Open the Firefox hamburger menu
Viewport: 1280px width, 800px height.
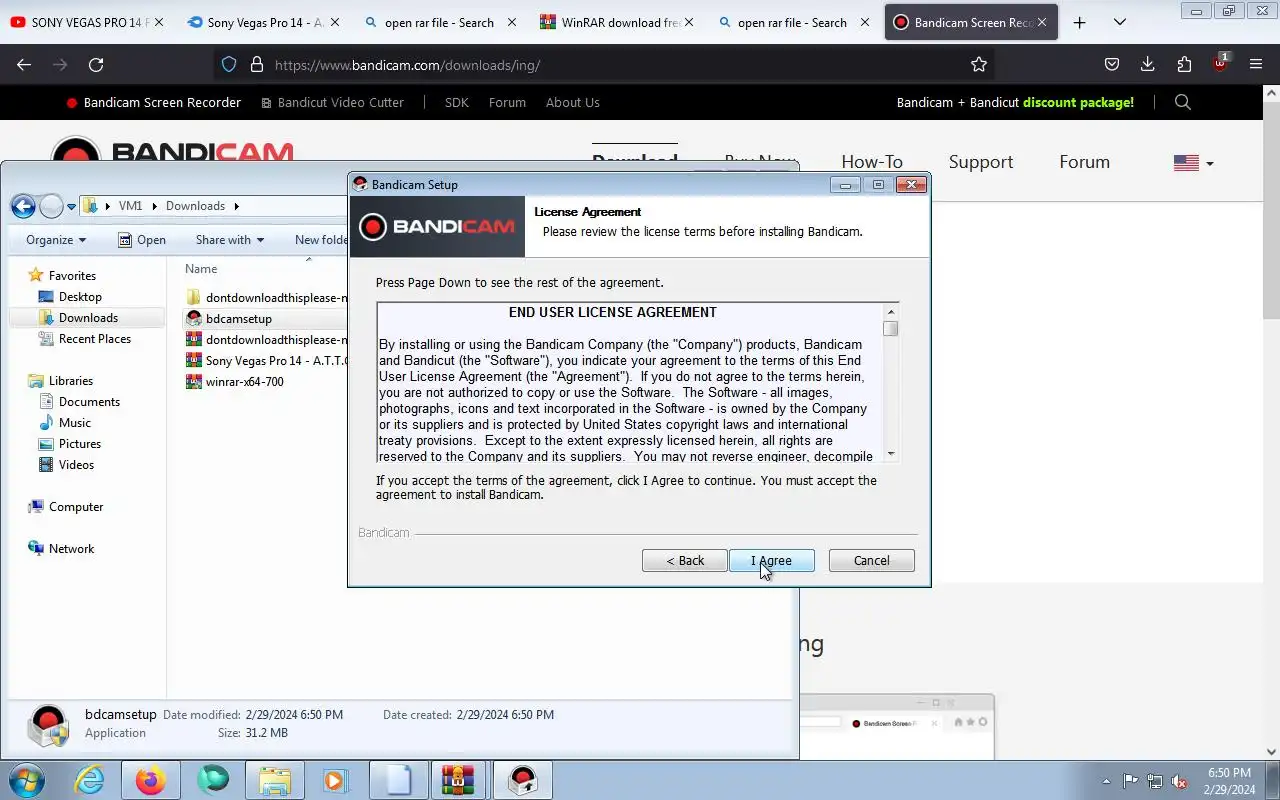(x=1256, y=65)
